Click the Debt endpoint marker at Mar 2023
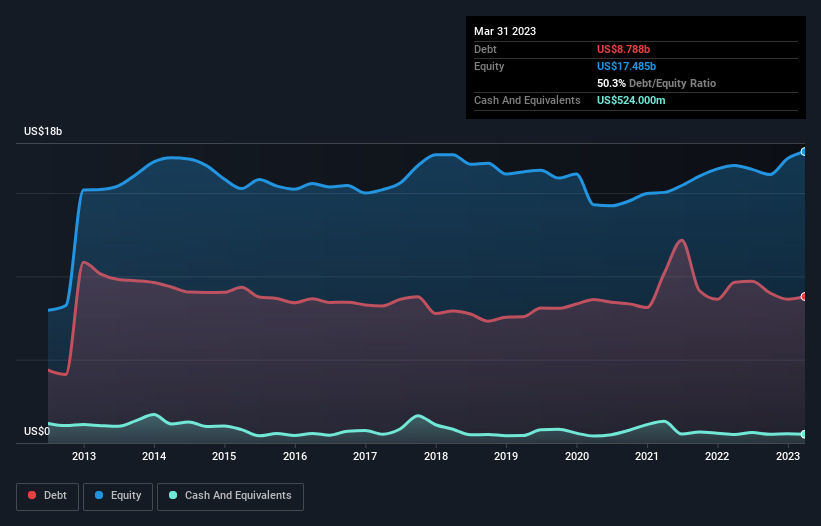 804,297
